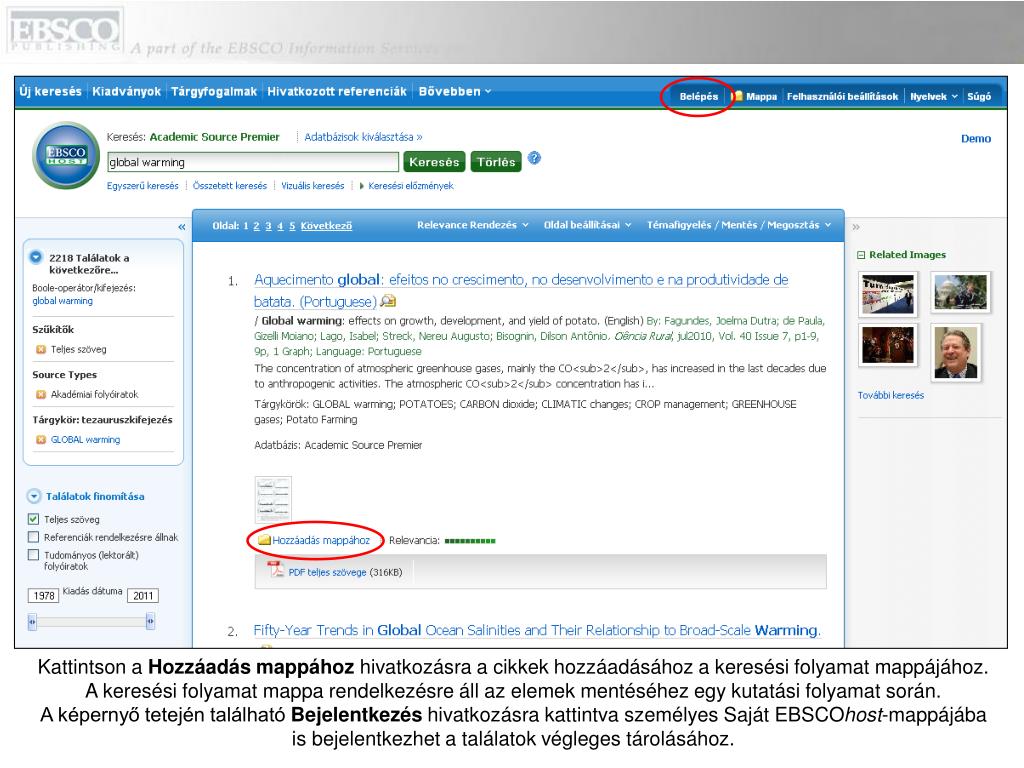The width and height of the screenshot is (1024, 768).
Task: Click Adatbázisok kiválasztása link
Action: click(x=363, y=137)
